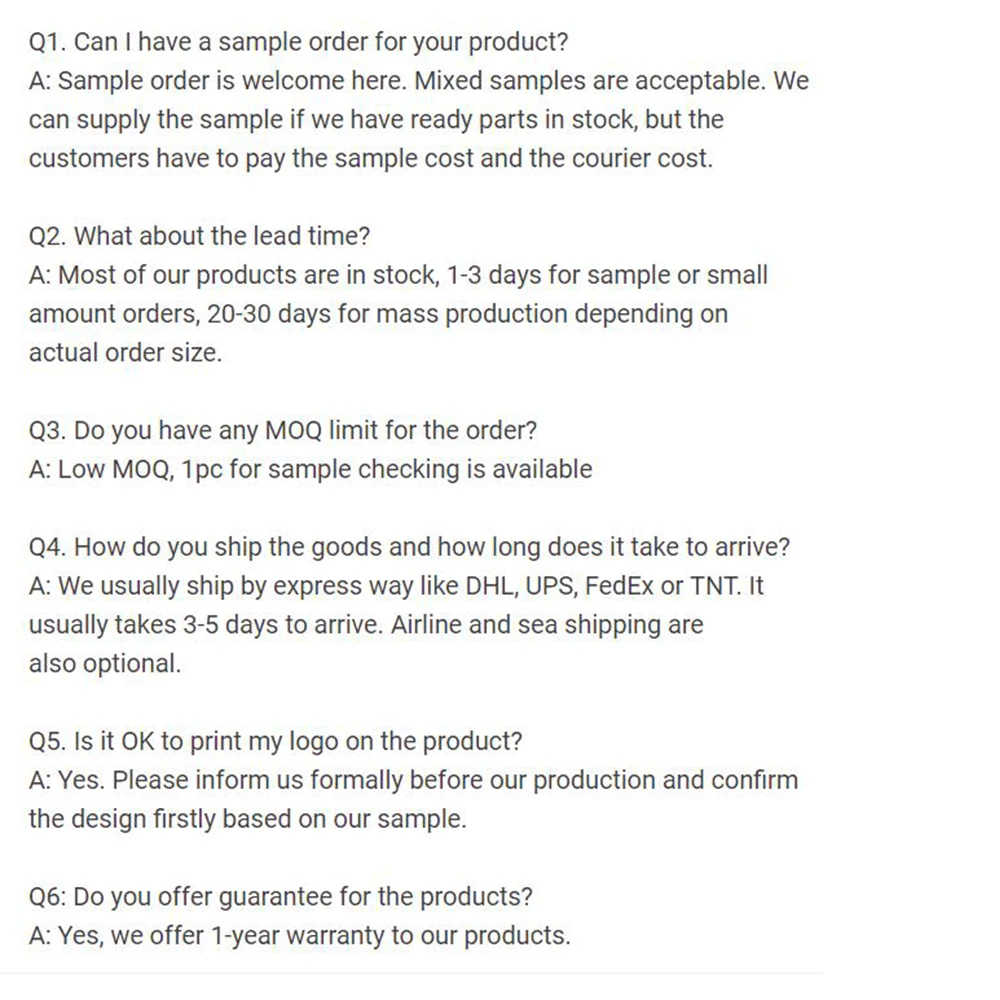The width and height of the screenshot is (1000, 1000).
Task: Click the "Most of our products are in stock" line
Action: [x=398, y=275]
